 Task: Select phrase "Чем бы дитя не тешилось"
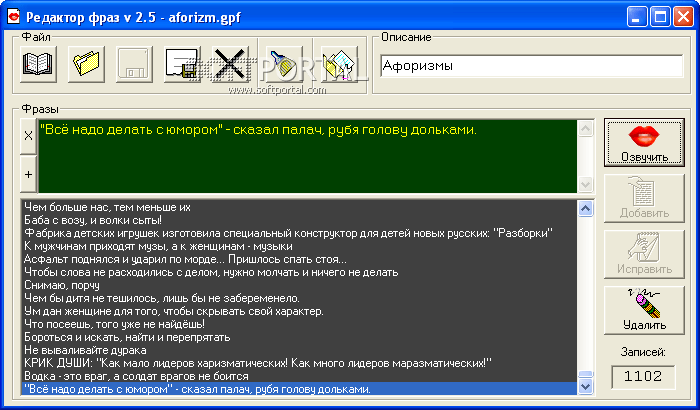point(299,298)
